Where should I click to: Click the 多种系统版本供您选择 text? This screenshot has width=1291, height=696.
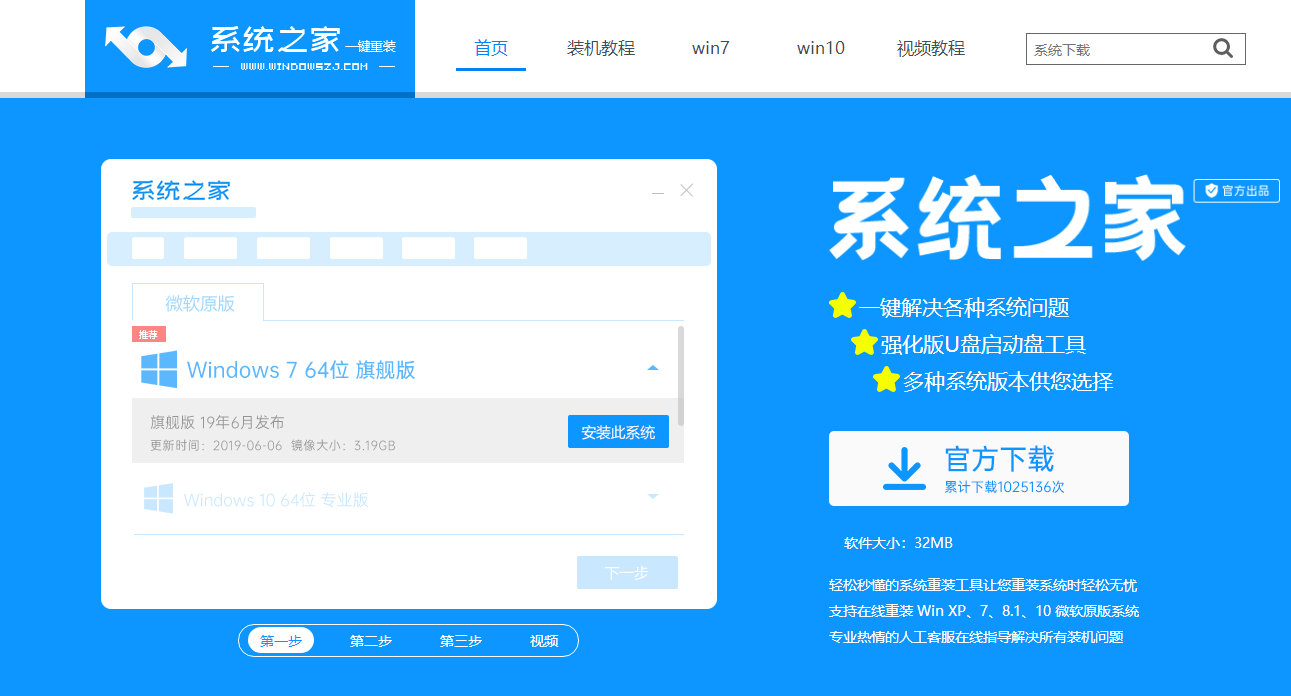pyautogui.click(x=1008, y=381)
